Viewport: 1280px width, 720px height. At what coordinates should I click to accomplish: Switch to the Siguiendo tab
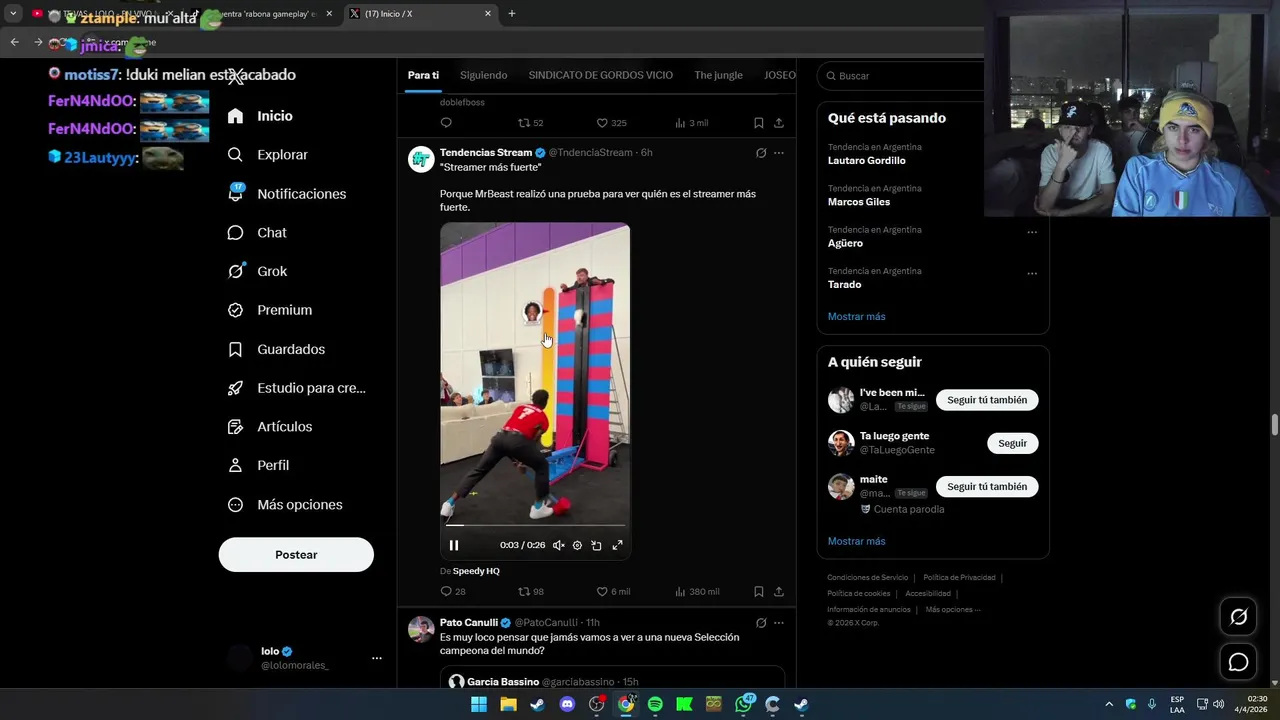(484, 75)
